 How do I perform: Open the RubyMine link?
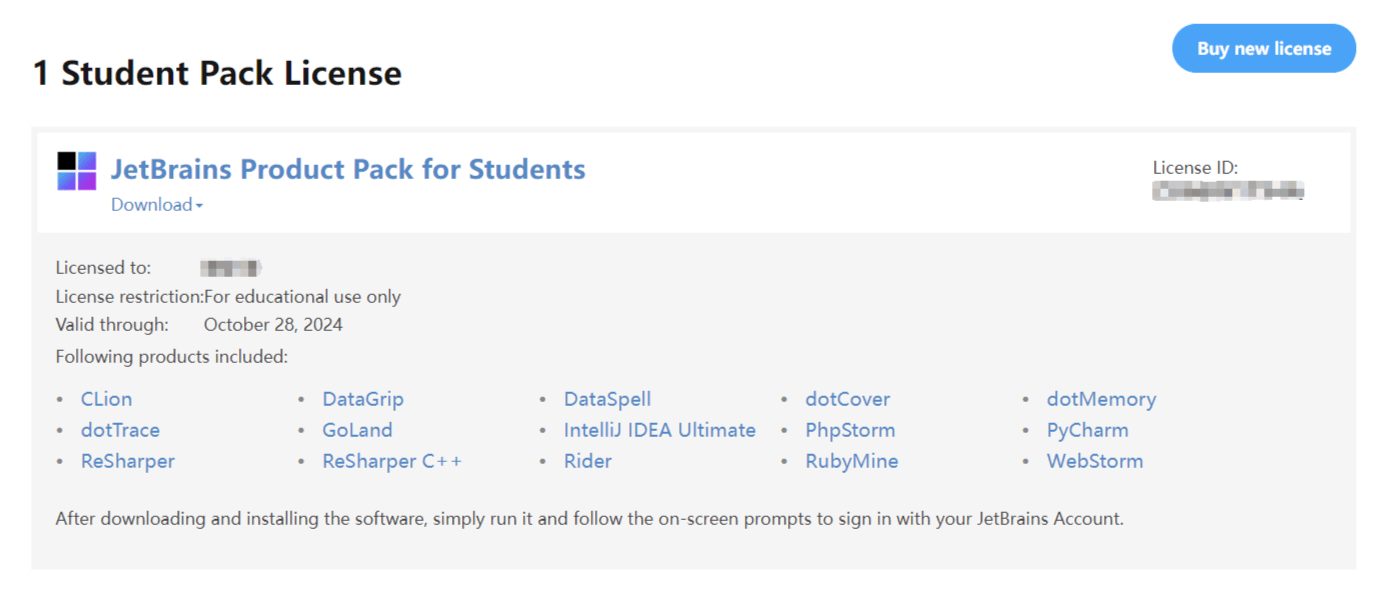click(x=852, y=461)
